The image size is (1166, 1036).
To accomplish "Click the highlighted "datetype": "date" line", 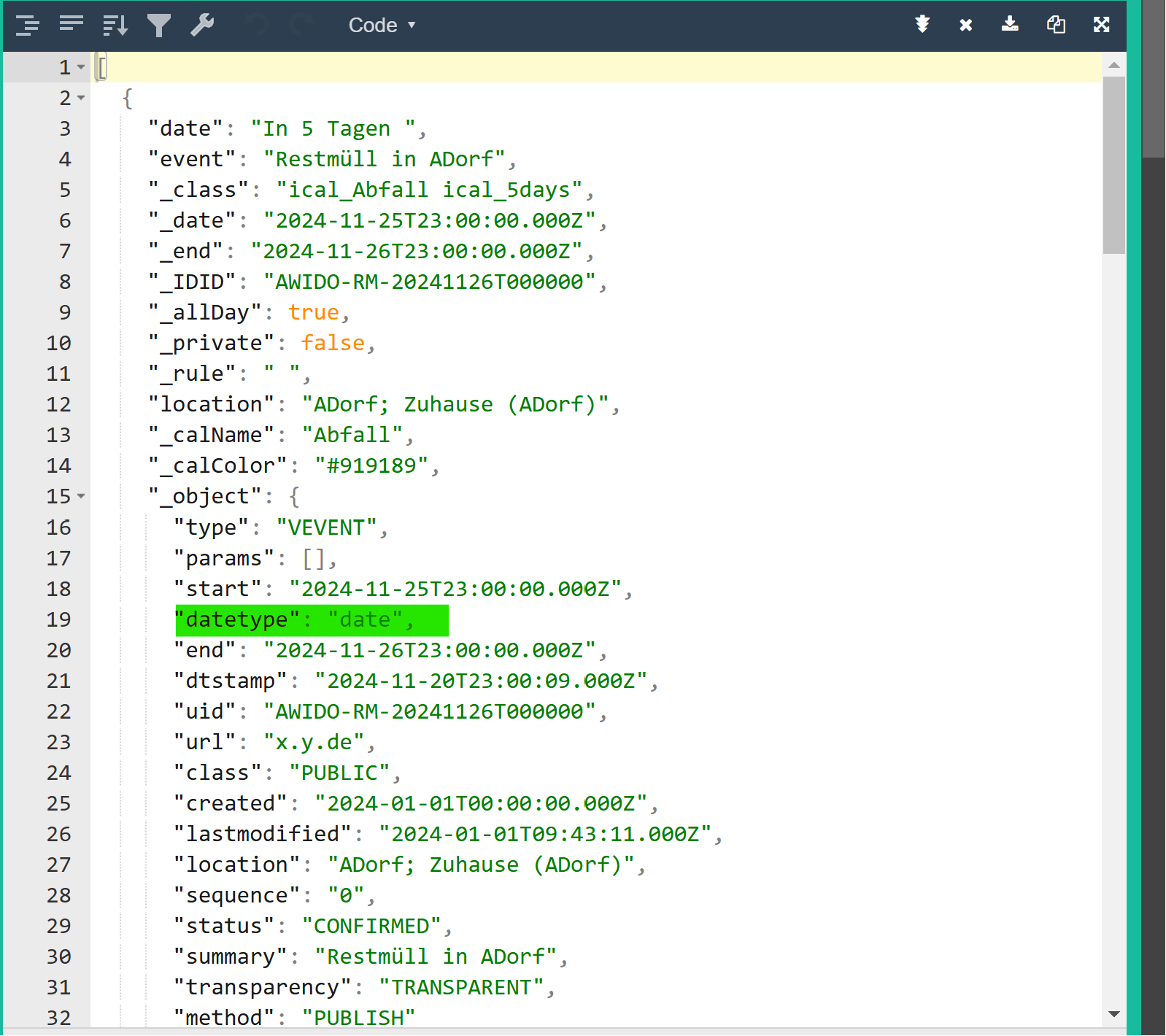I will coord(312,620).
